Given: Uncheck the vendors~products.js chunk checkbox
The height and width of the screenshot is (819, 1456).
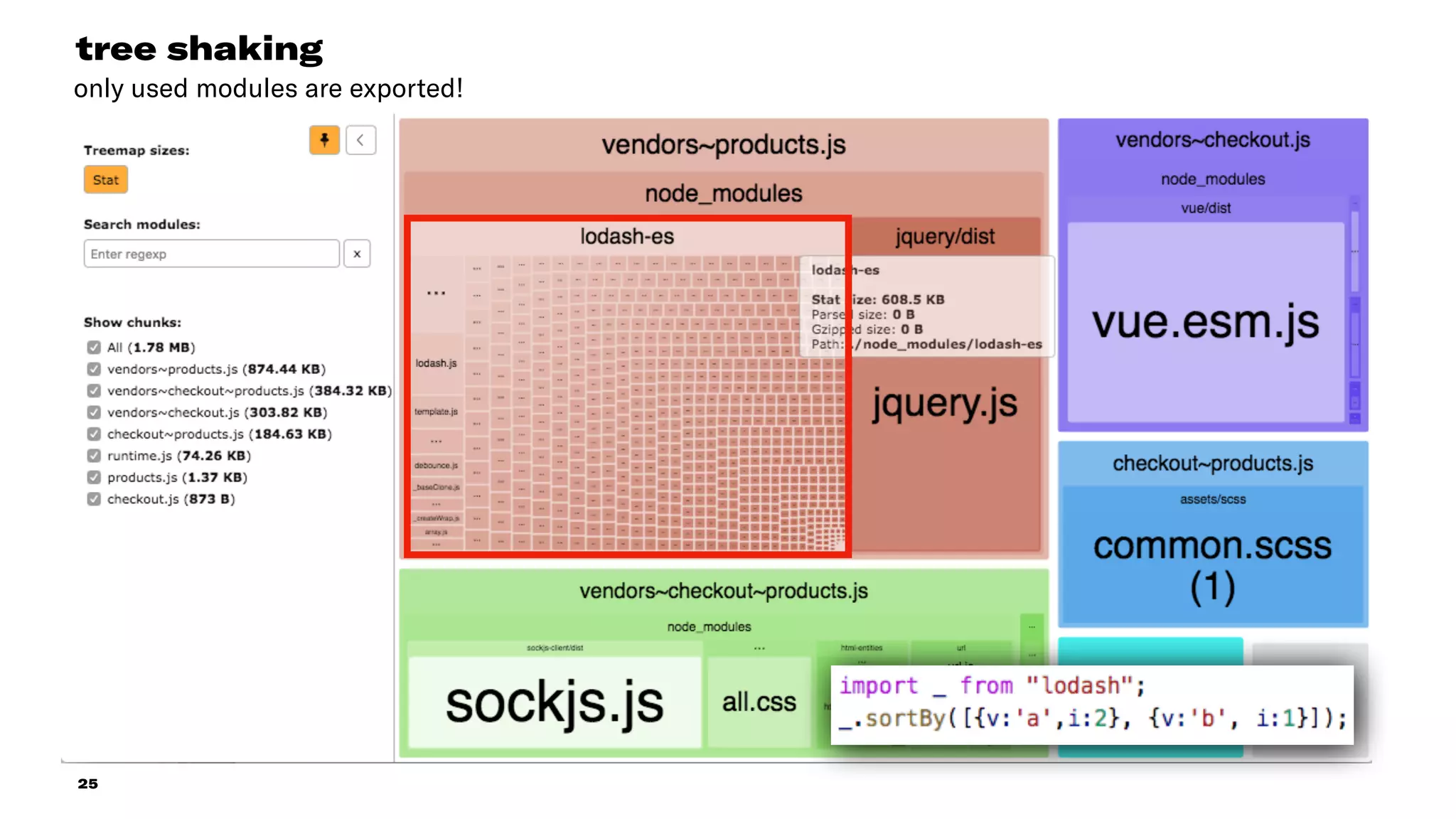Looking at the screenshot, I should [94, 369].
